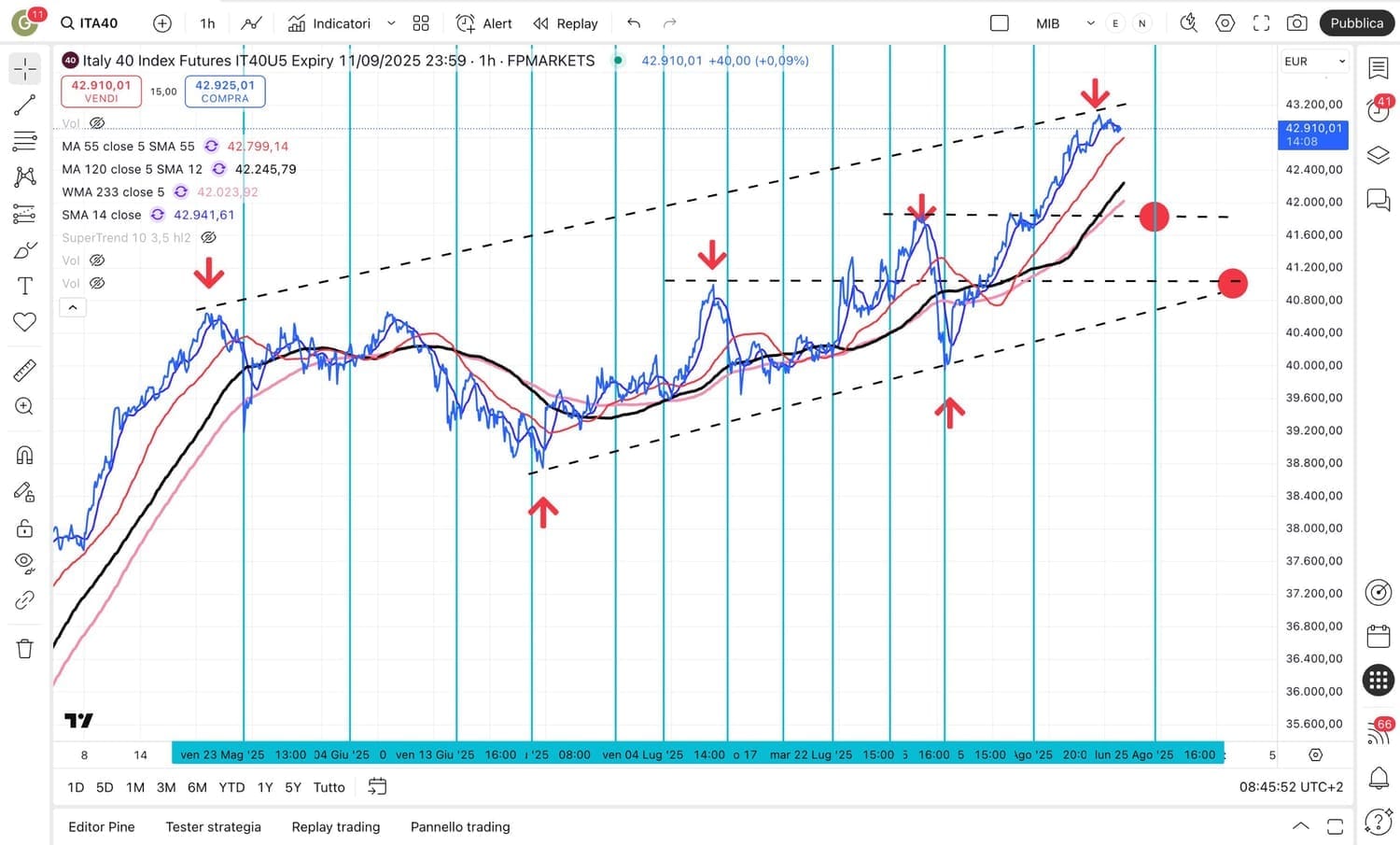The width and height of the screenshot is (1400, 845).
Task: Open the patterns drawing tool
Action: click(25, 177)
